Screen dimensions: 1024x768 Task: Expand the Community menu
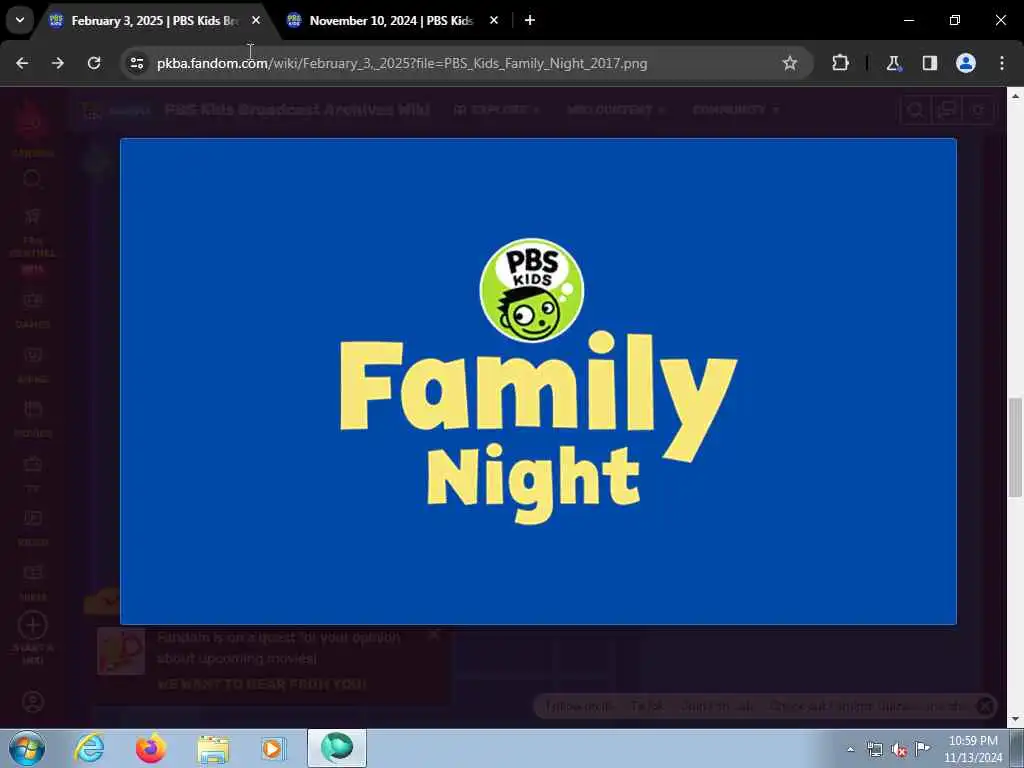point(735,110)
